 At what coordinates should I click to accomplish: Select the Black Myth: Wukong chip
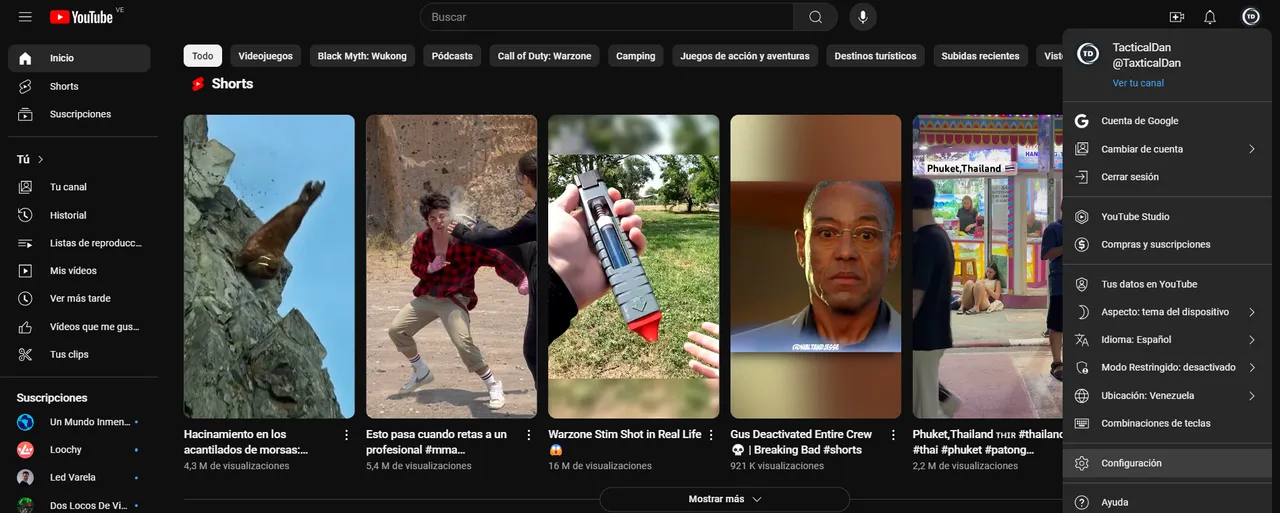pyautogui.click(x=362, y=56)
